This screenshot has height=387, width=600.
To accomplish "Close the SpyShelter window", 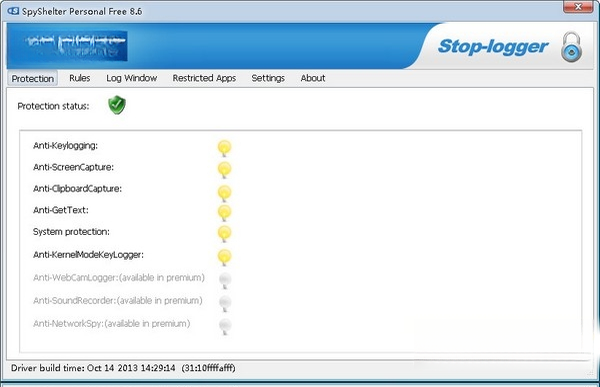I will pos(578,7).
